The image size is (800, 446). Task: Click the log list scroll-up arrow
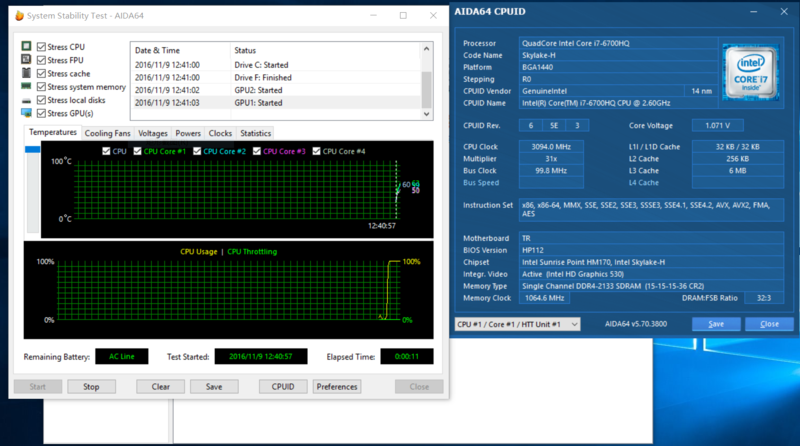click(x=427, y=48)
